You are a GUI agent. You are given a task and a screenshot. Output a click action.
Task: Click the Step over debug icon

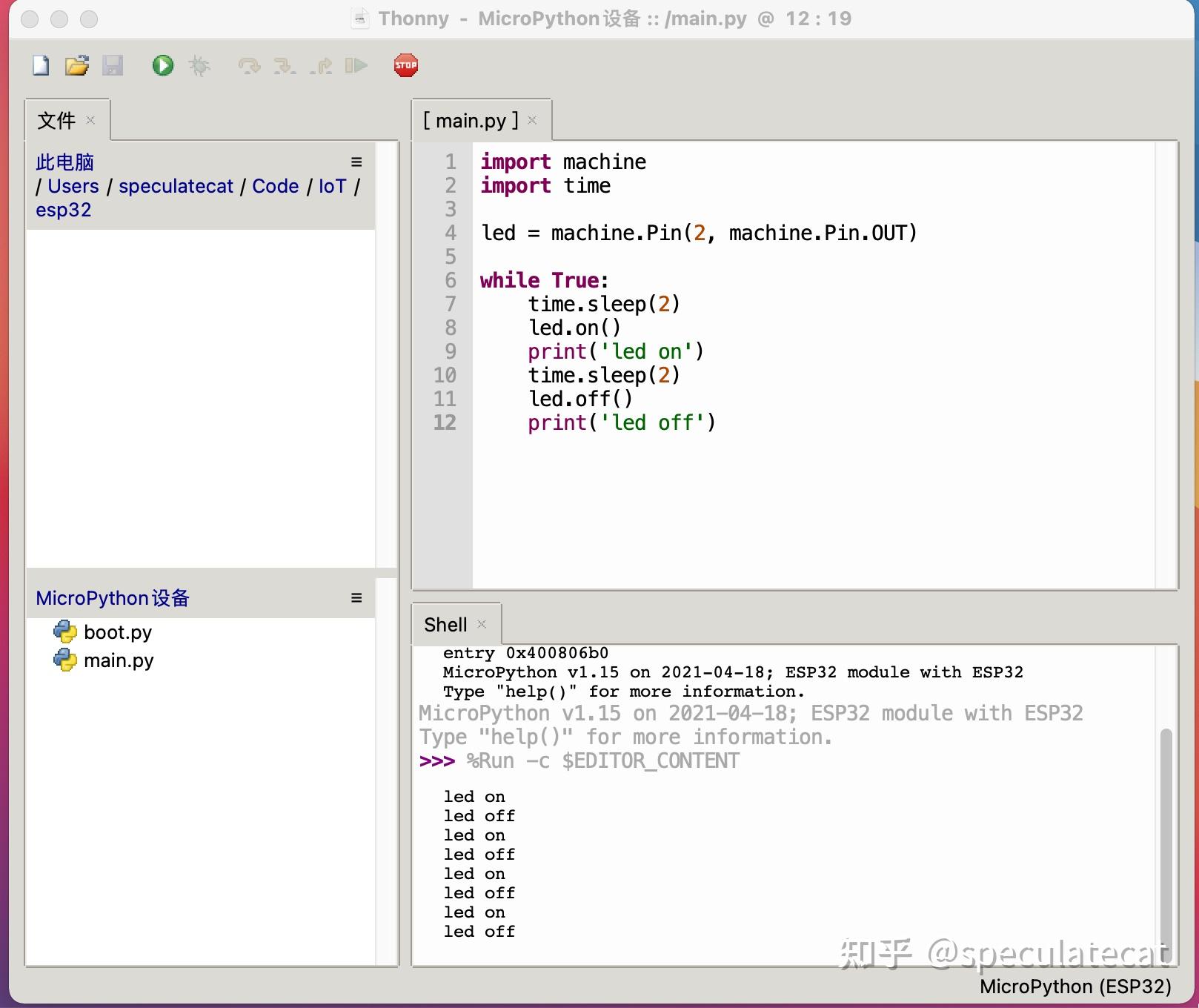tap(249, 66)
